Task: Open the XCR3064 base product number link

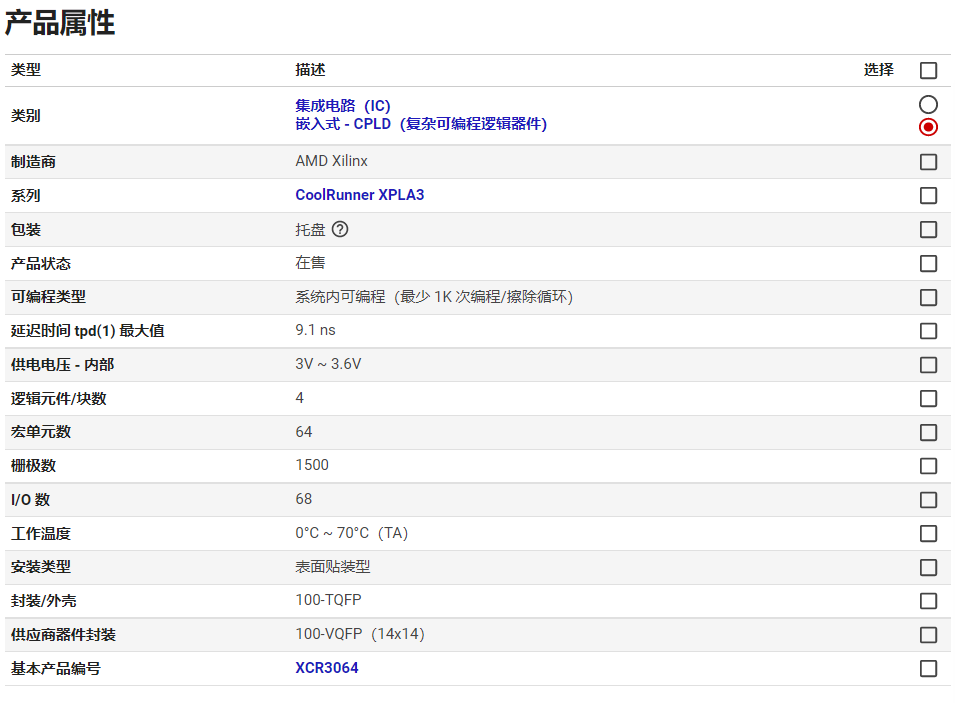Action: pyautogui.click(x=326, y=668)
